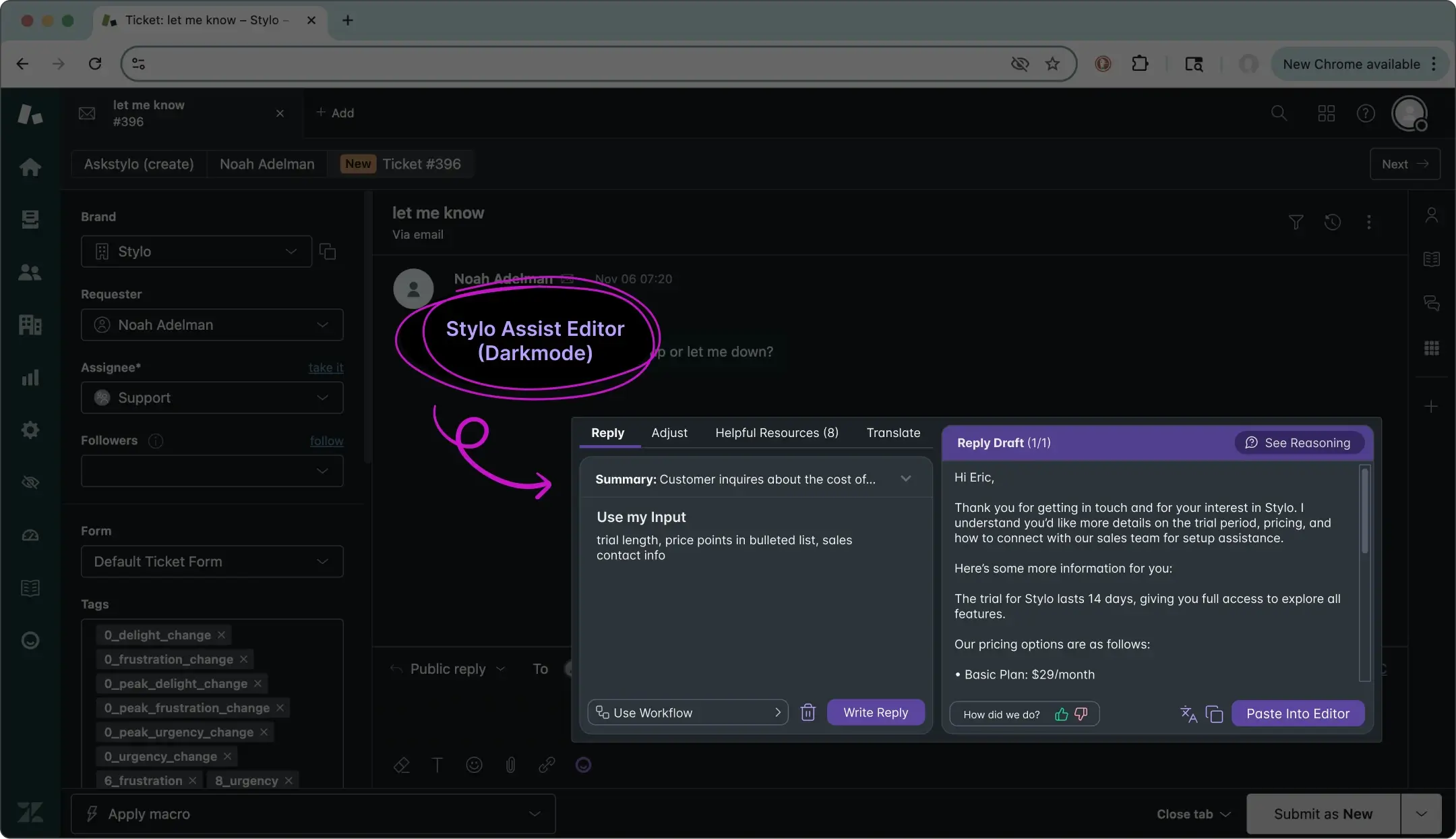Click the text formatting T icon
The height and width of the screenshot is (839, 1456).
click(x=437, y=765)
